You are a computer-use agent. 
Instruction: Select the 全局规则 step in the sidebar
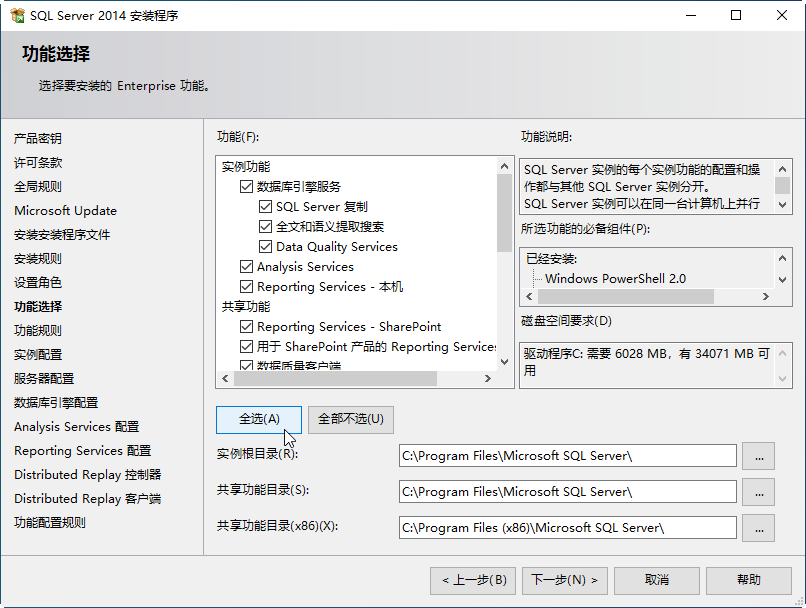pos(38,187)
